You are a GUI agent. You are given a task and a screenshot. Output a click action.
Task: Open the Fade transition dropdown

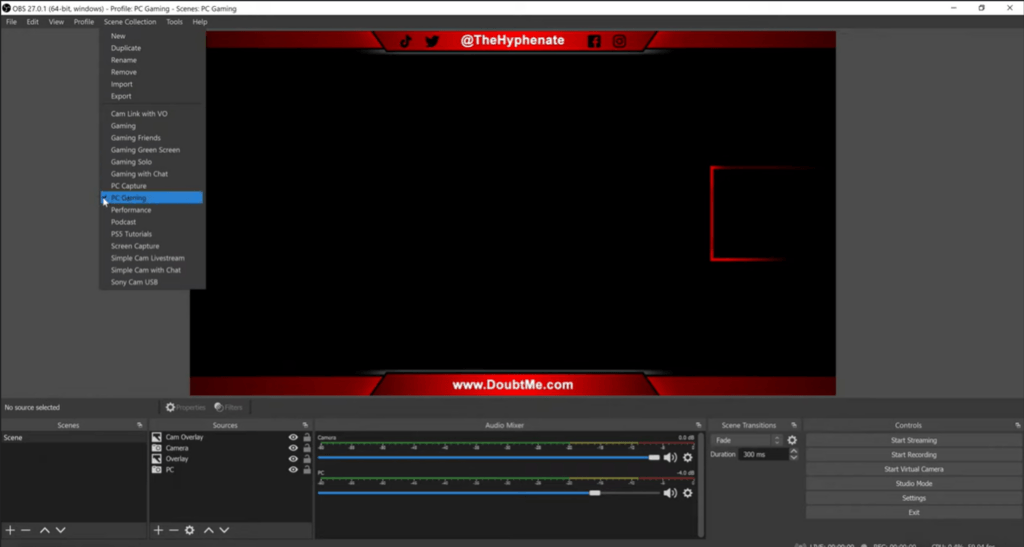(746, 440)
